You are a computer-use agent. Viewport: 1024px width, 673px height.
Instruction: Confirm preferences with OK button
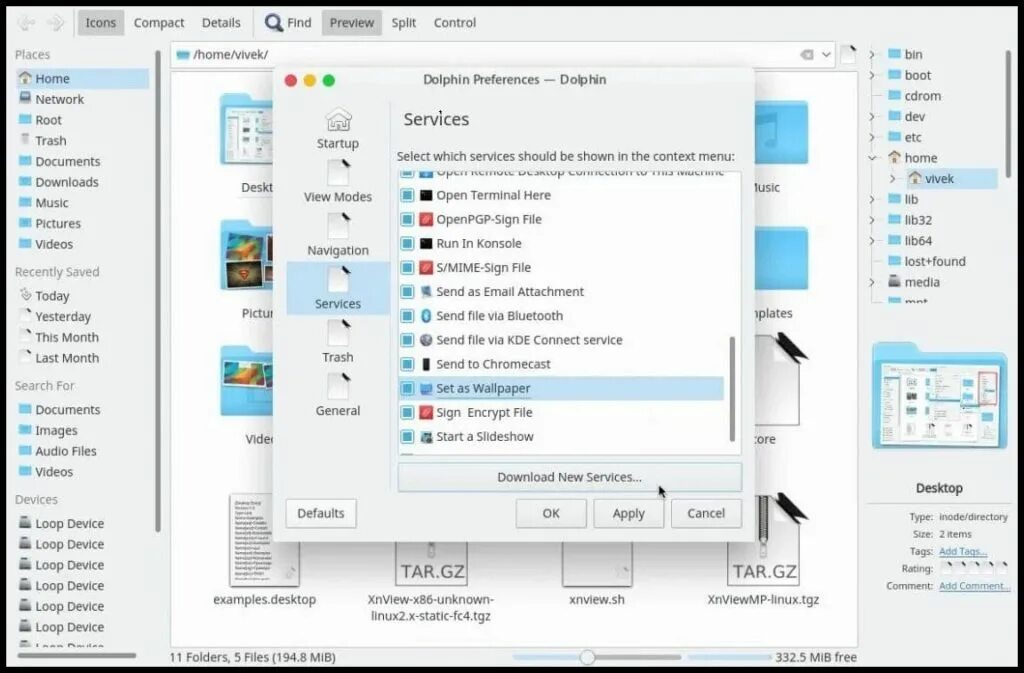pos(551,514)
